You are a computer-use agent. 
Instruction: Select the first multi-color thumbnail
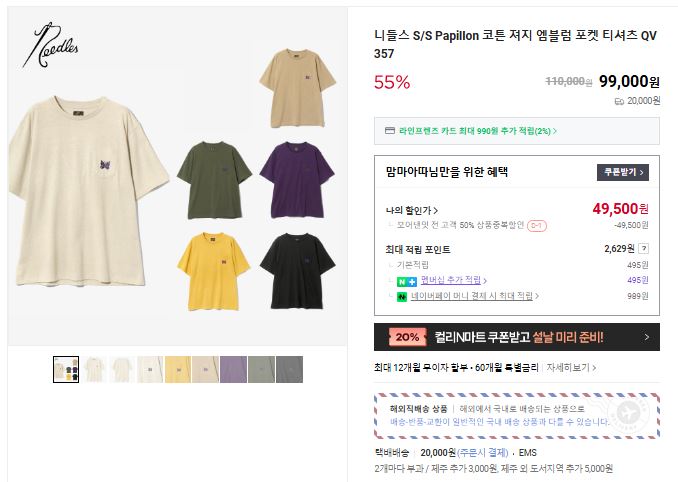click(x=66, y=369)
